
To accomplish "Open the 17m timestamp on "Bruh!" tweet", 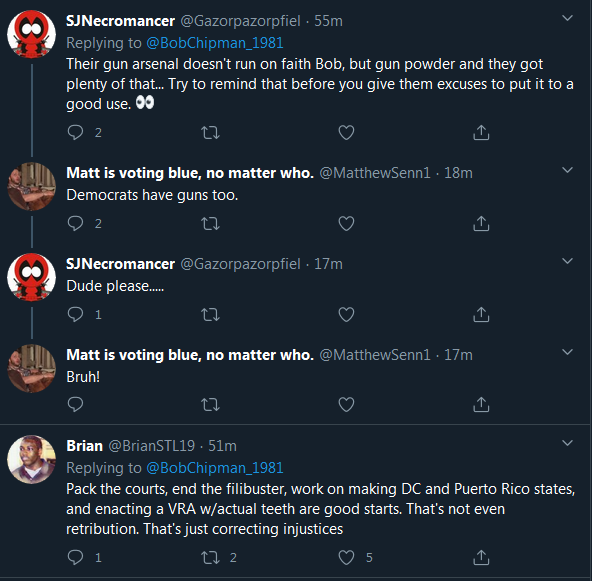I will point(458,355).
